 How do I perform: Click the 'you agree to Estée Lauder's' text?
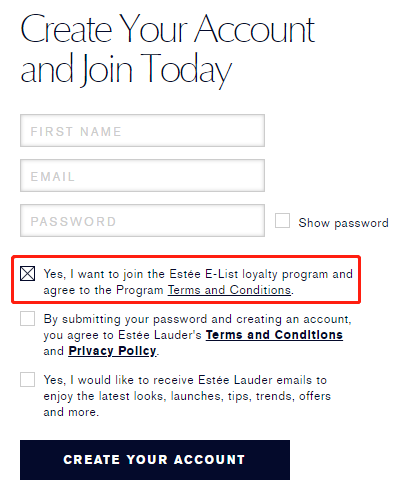pos(122,335)
